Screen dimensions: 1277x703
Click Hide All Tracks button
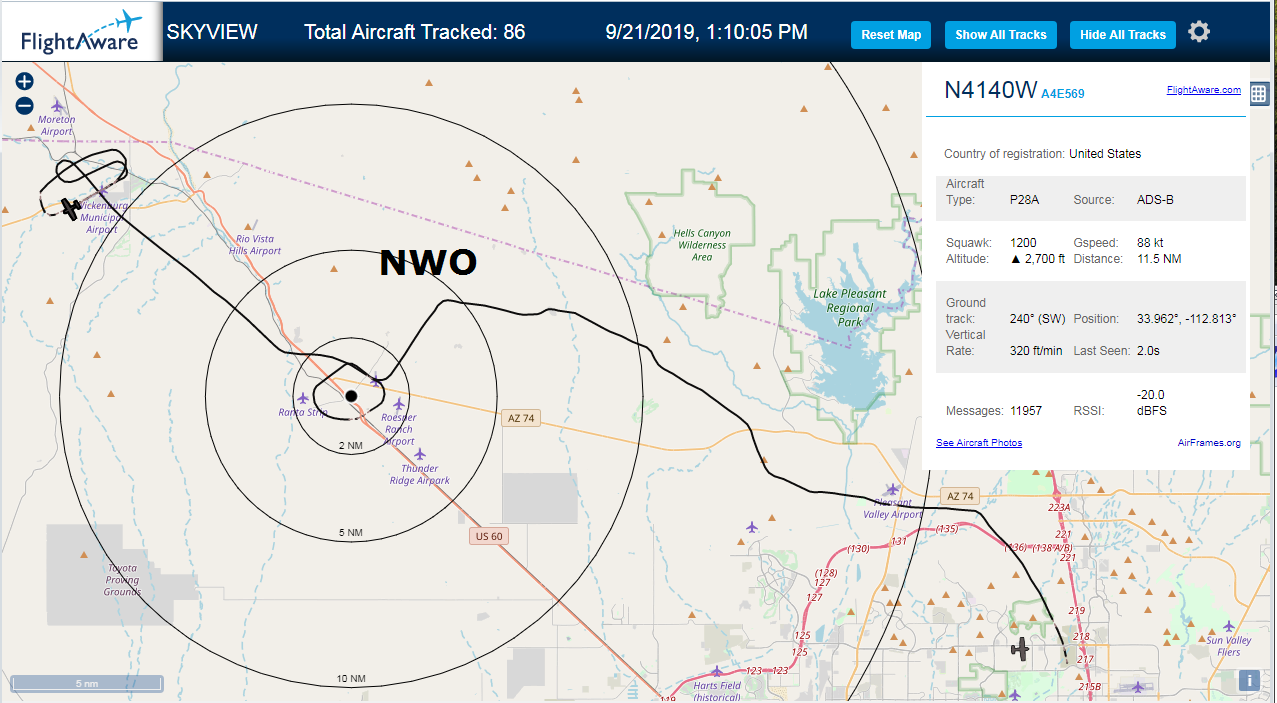pos(1123,35)
